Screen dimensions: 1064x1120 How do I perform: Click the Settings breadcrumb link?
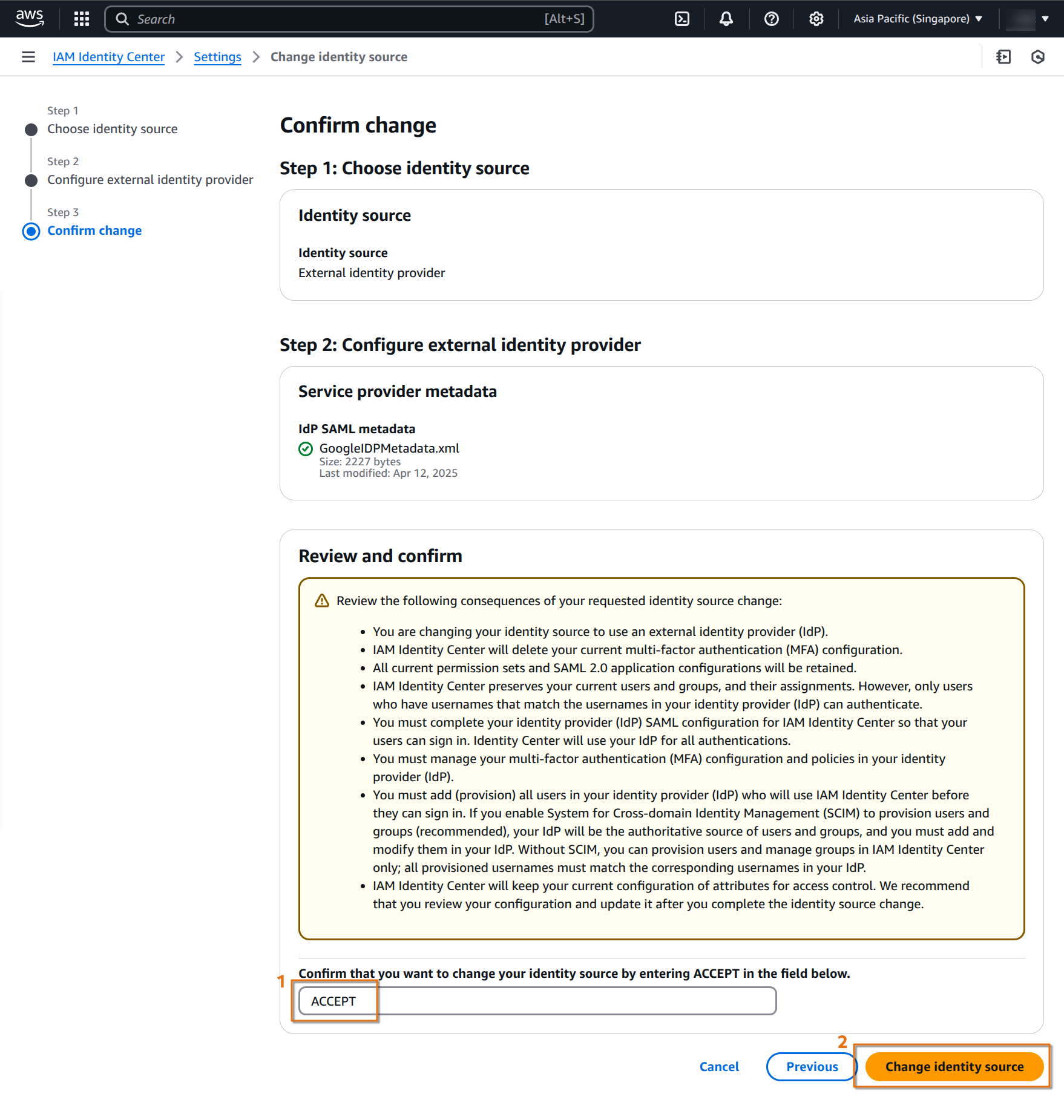(217, 57)
